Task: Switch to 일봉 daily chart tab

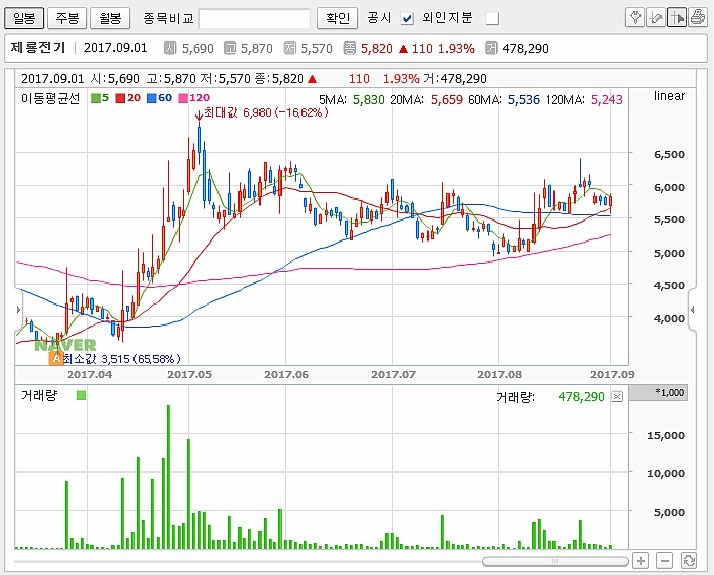Action: [24, 18]
